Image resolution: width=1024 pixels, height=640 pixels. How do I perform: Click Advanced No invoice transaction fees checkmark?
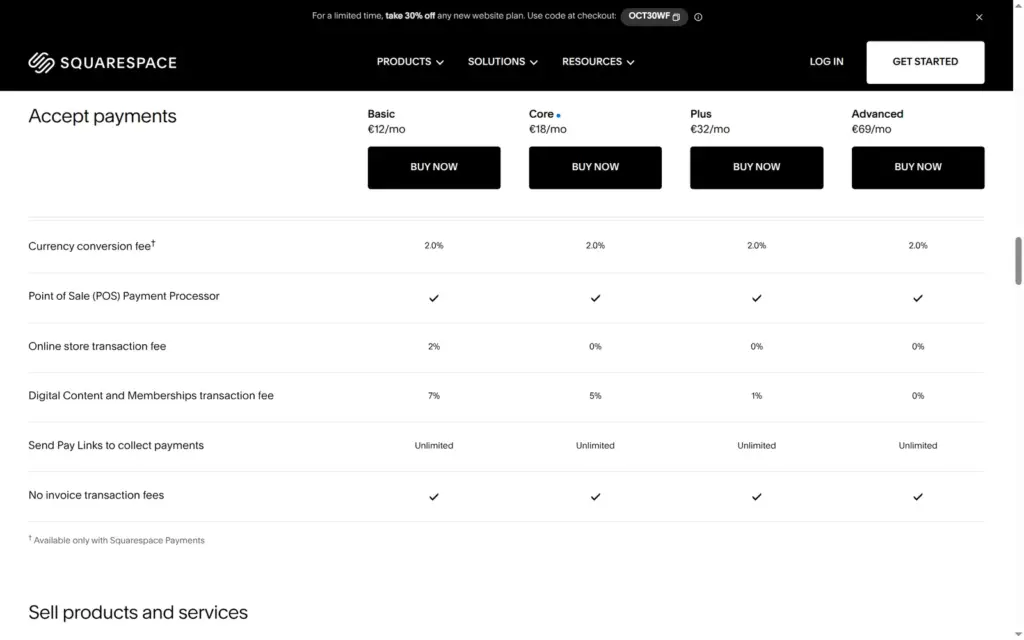click(918, 496)
